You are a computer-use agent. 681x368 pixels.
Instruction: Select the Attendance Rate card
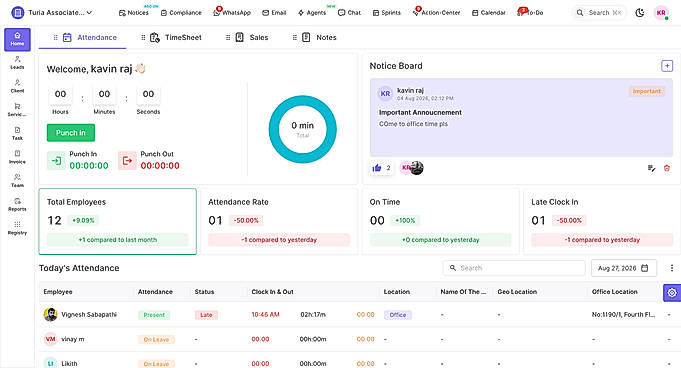coord(279,221)
